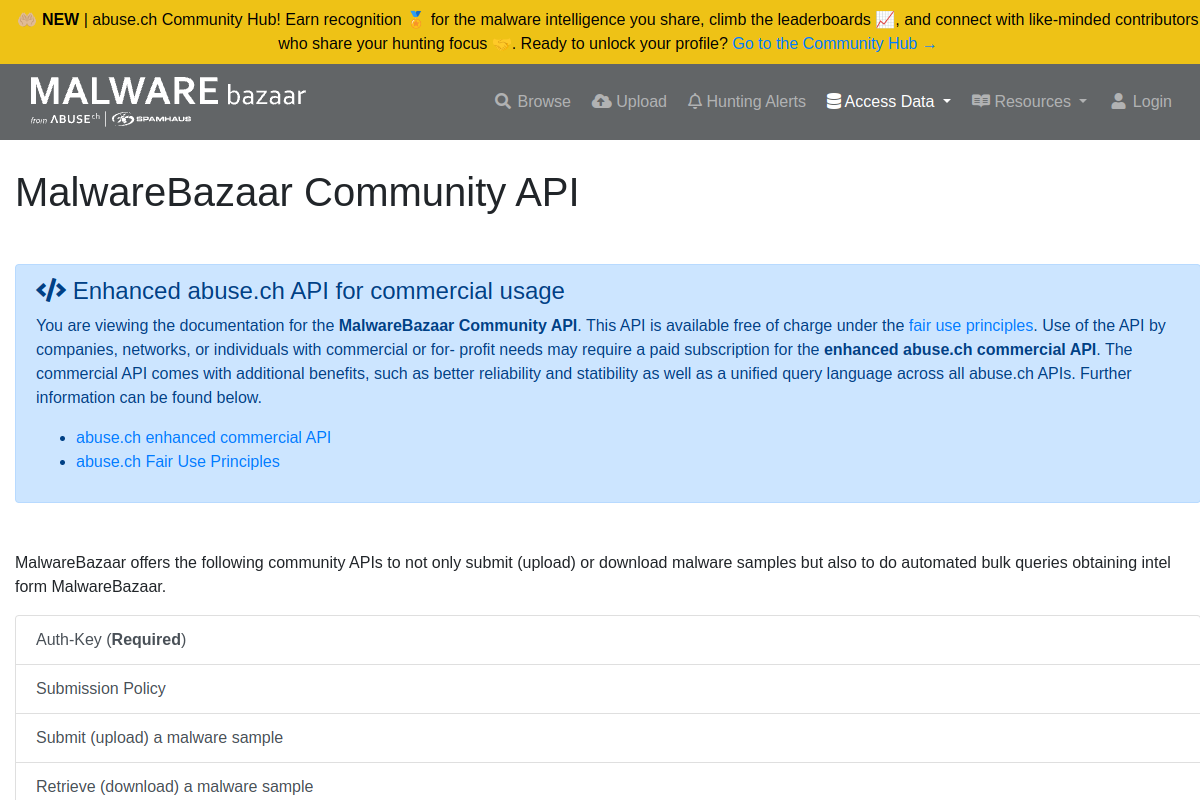The height and width of the screenshot is (800, 1200).
Task: Open the Access Data dropdown menu
Action: (889, 101)
